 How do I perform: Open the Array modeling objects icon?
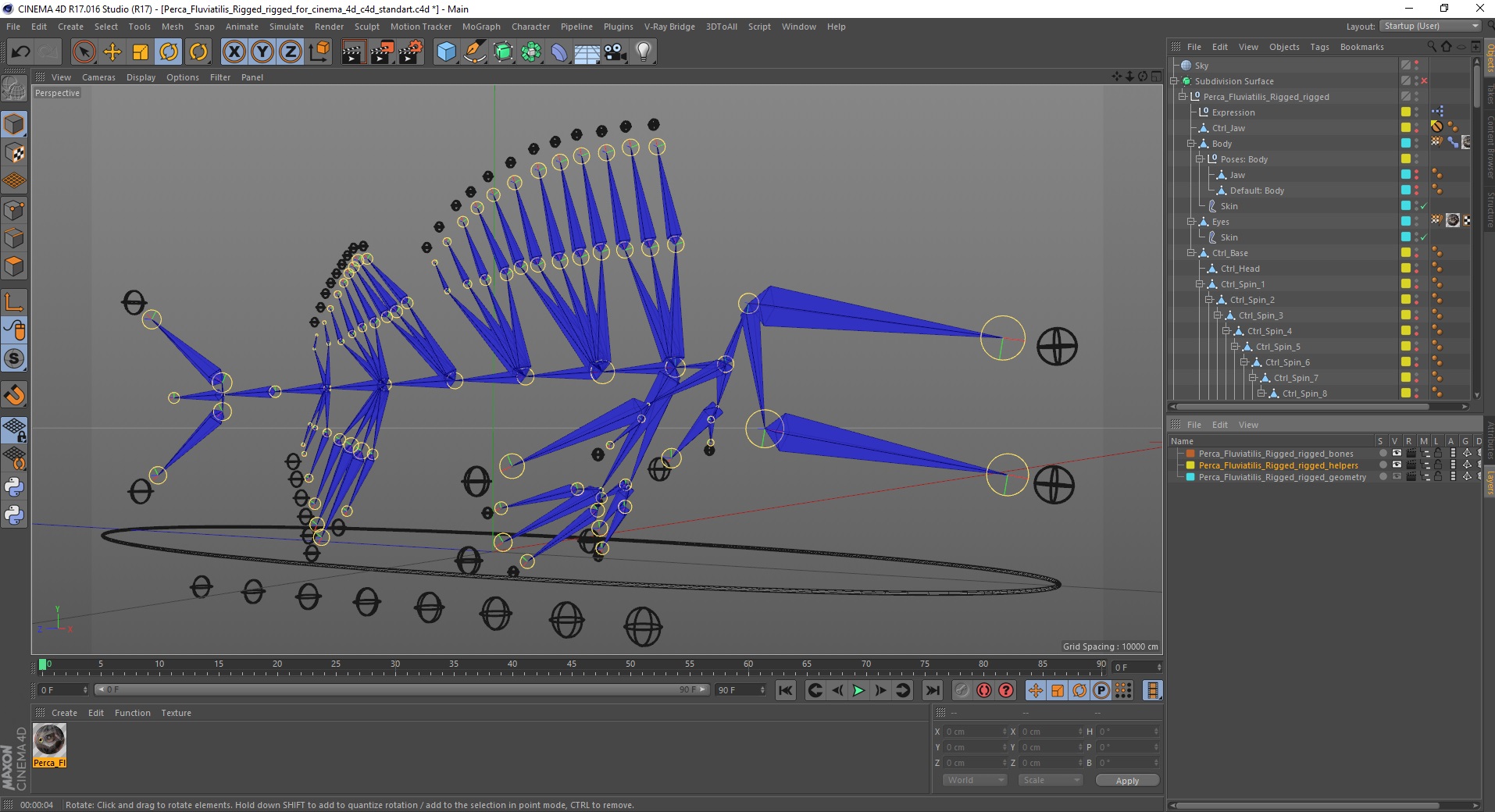coord(531,52)
